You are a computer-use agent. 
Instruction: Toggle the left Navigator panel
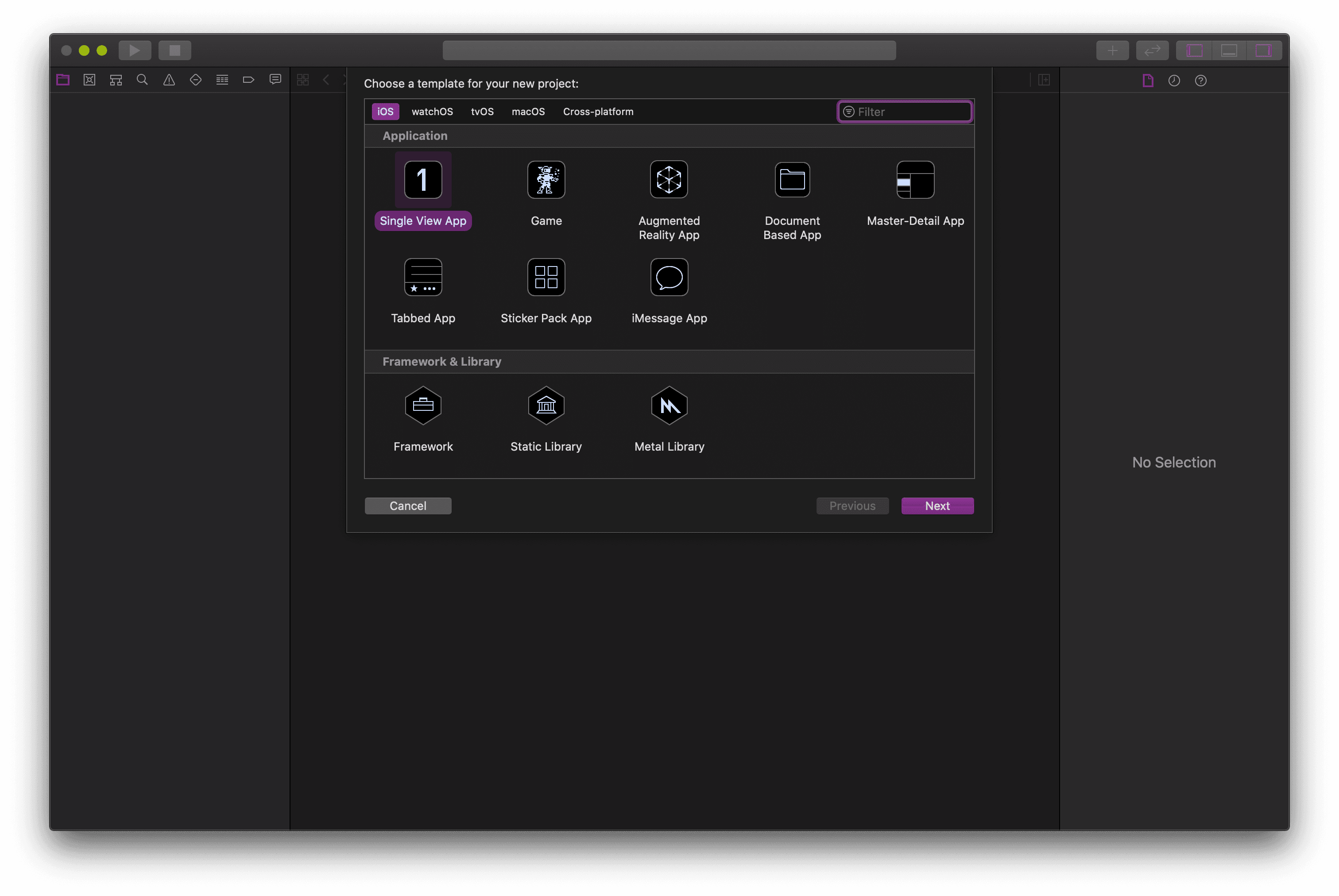1194,50
